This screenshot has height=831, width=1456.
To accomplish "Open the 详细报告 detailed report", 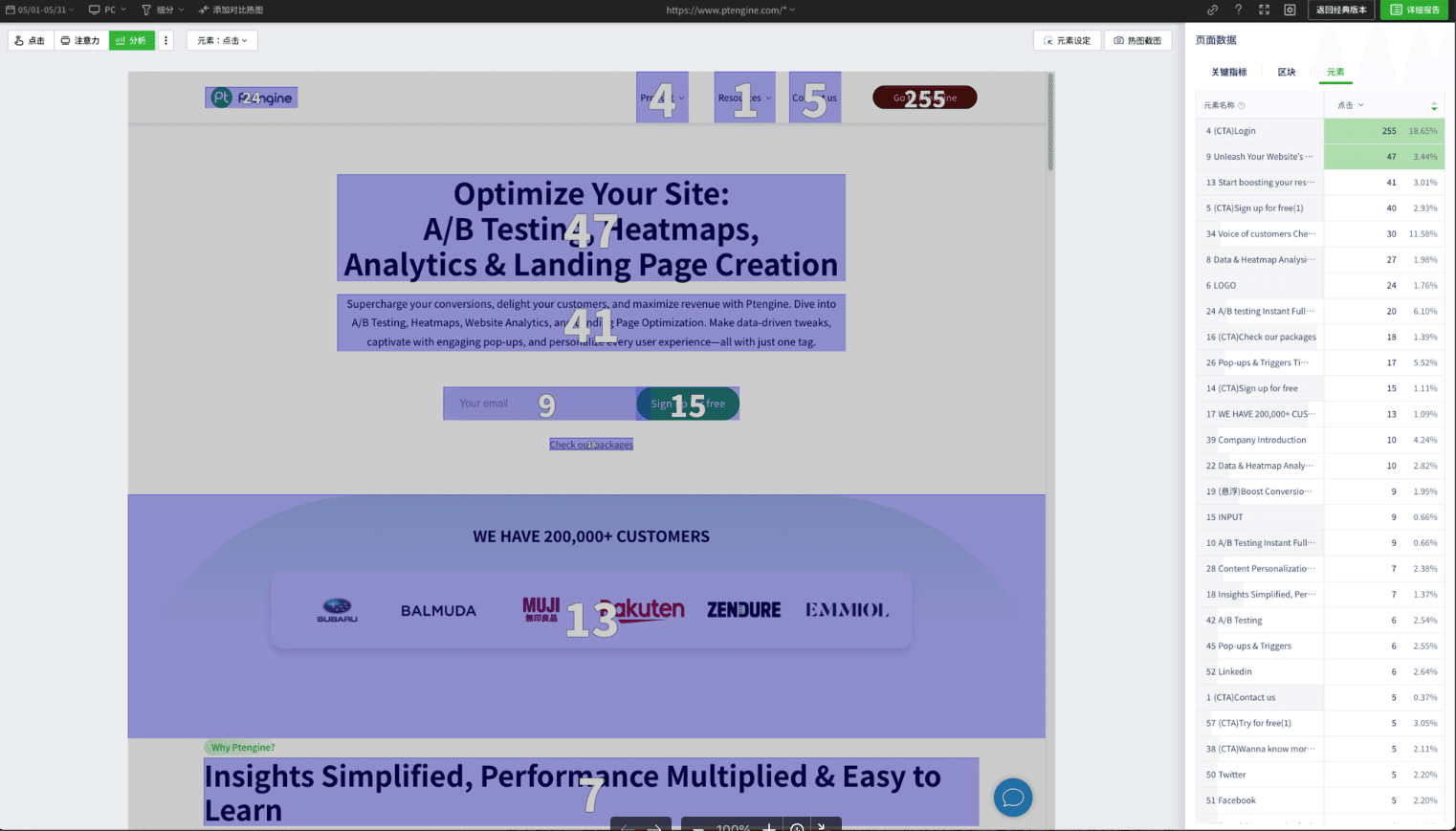I will (x=1414, y=10).
